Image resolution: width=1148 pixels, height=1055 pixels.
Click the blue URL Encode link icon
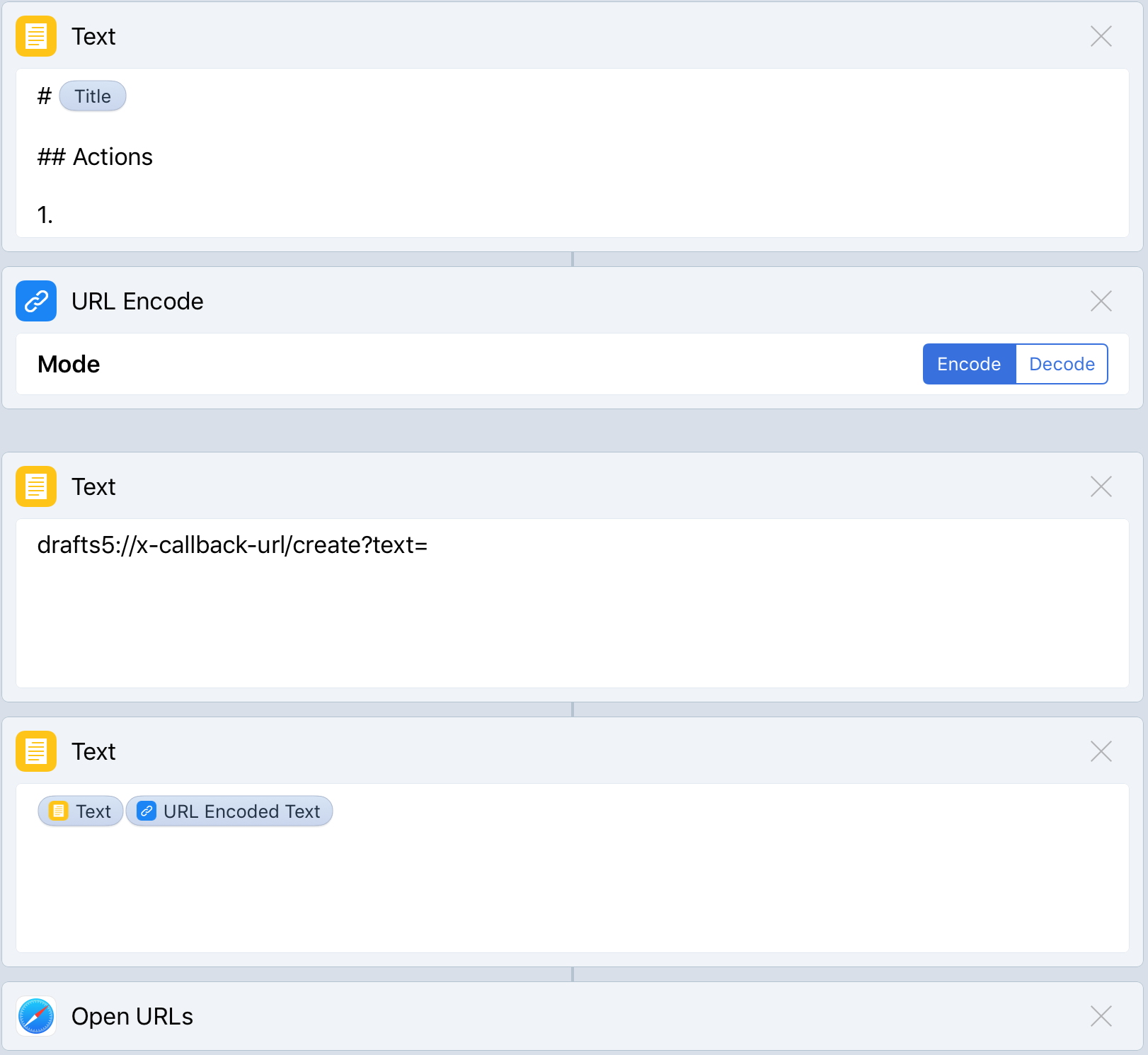35,301
